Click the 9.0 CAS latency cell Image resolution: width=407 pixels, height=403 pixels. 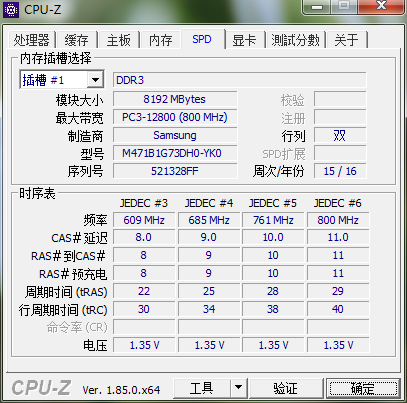(209, 237)
